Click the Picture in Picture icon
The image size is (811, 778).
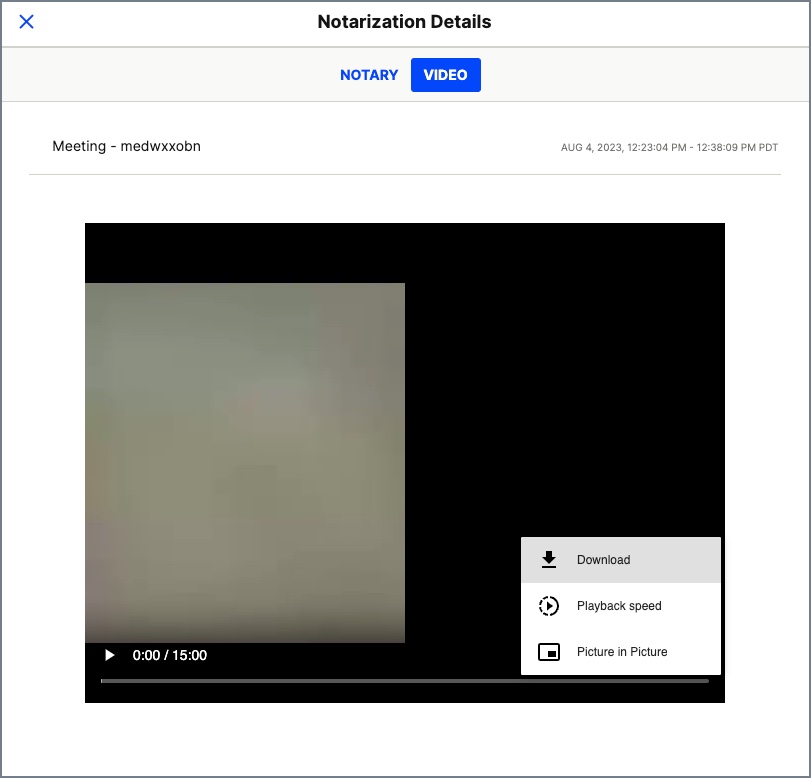549,652
